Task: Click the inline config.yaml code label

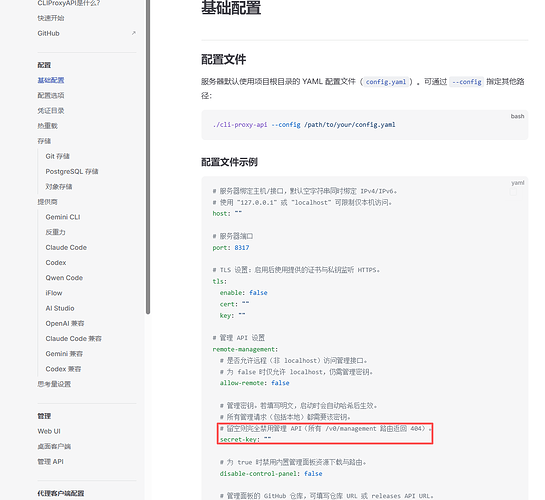Action: tap(386, 82)
